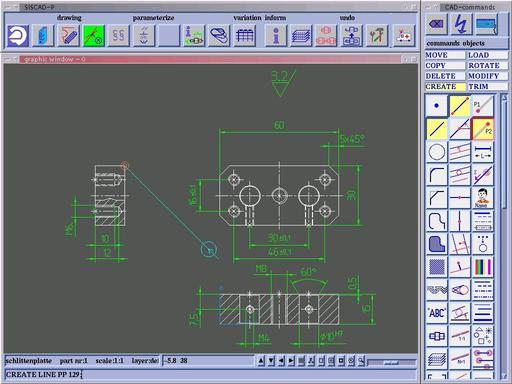
Task: Select the CREATE command
Action: (x=445, y=87)
